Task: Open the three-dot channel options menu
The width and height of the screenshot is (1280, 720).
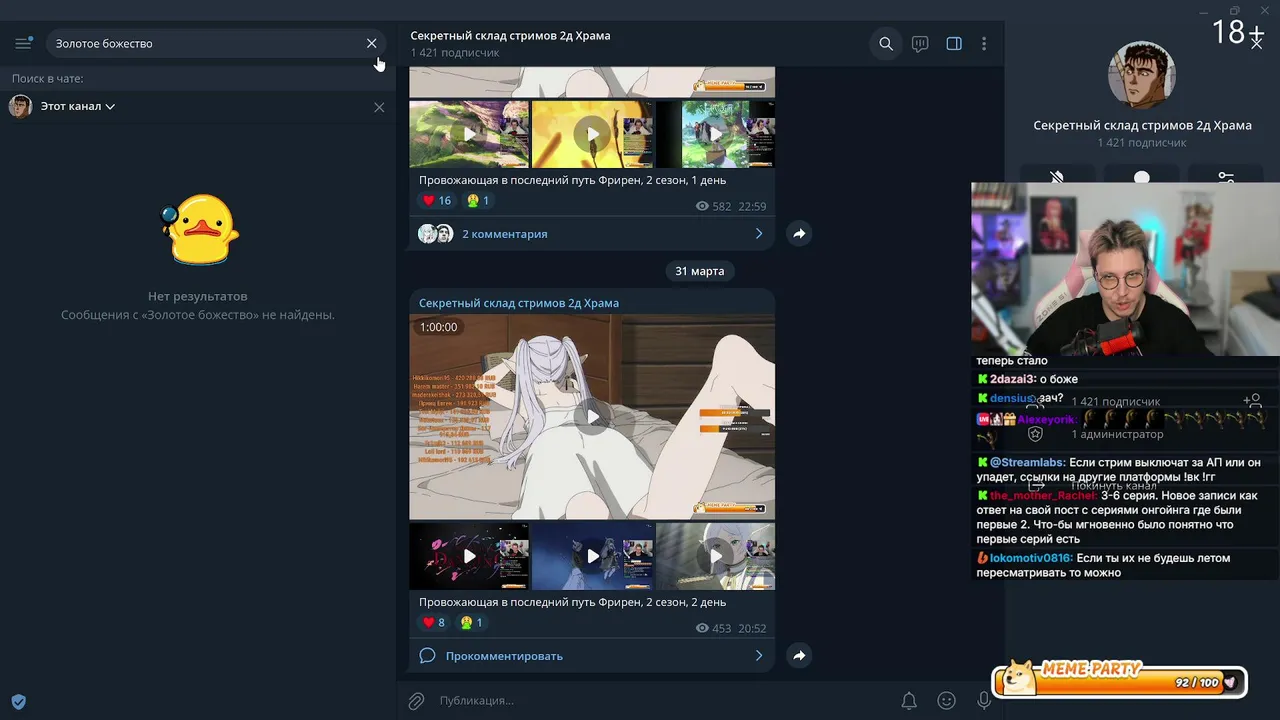Action: coord(984,44)
